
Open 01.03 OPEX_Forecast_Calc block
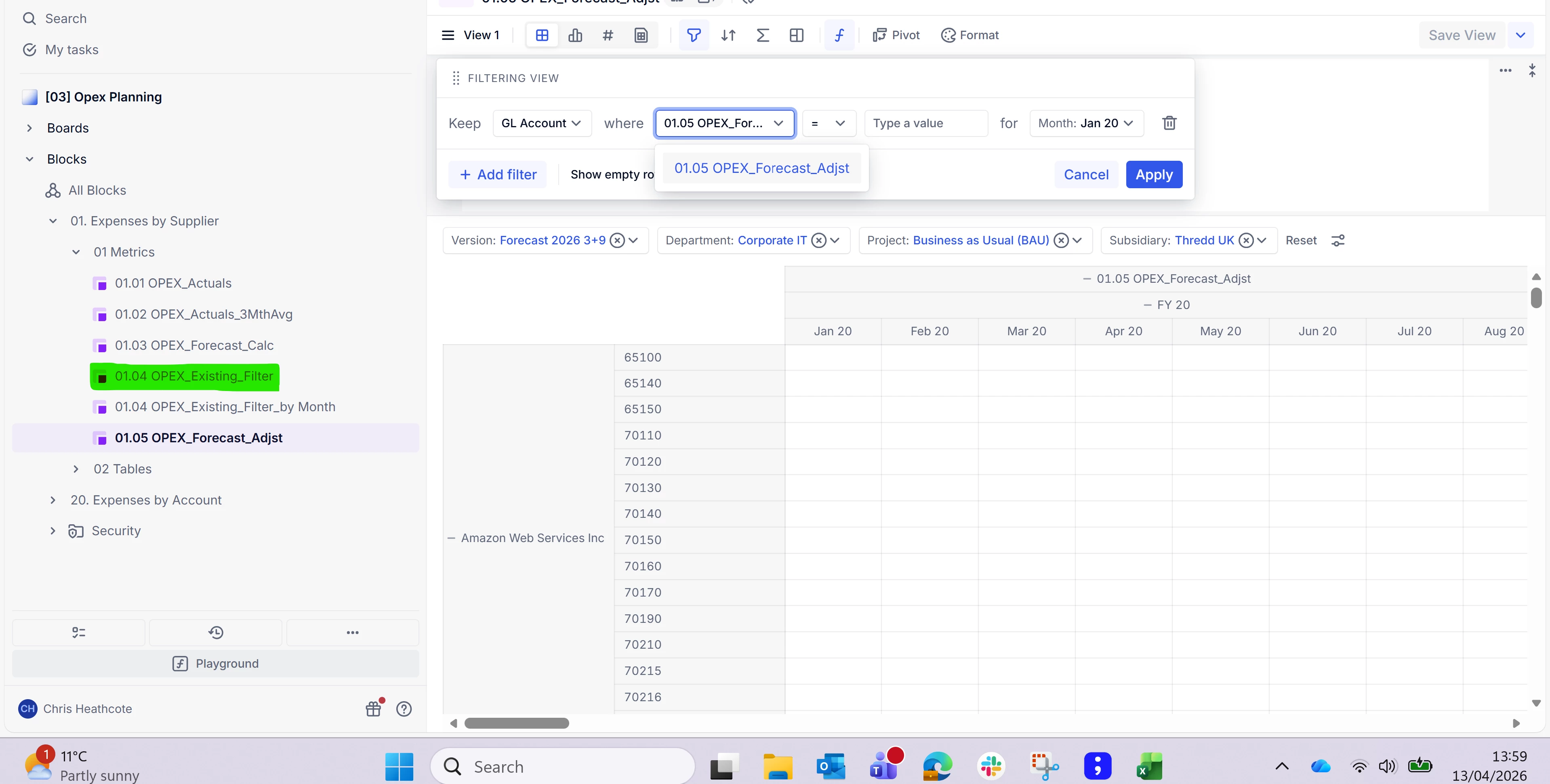[194, 345]
